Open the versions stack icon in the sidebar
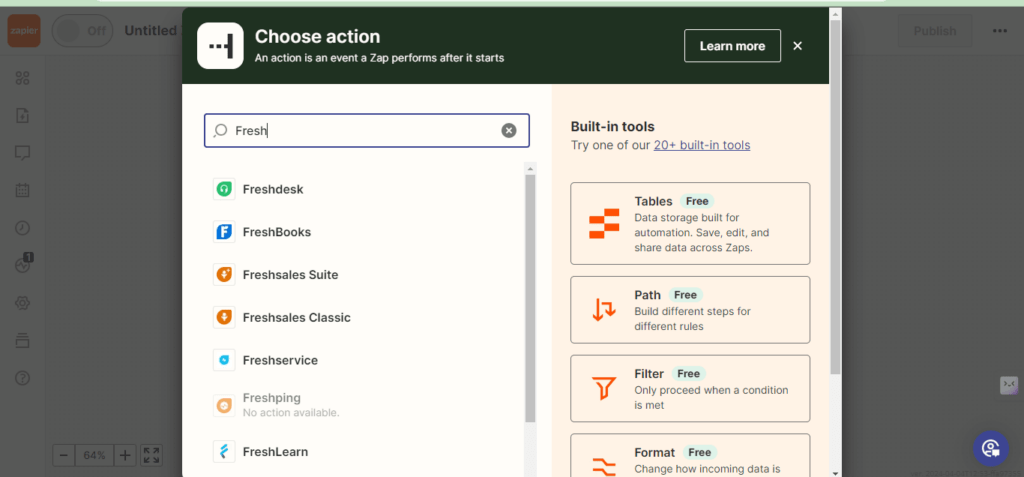This screenshot has height=477, width=1024. coord(23,340)
